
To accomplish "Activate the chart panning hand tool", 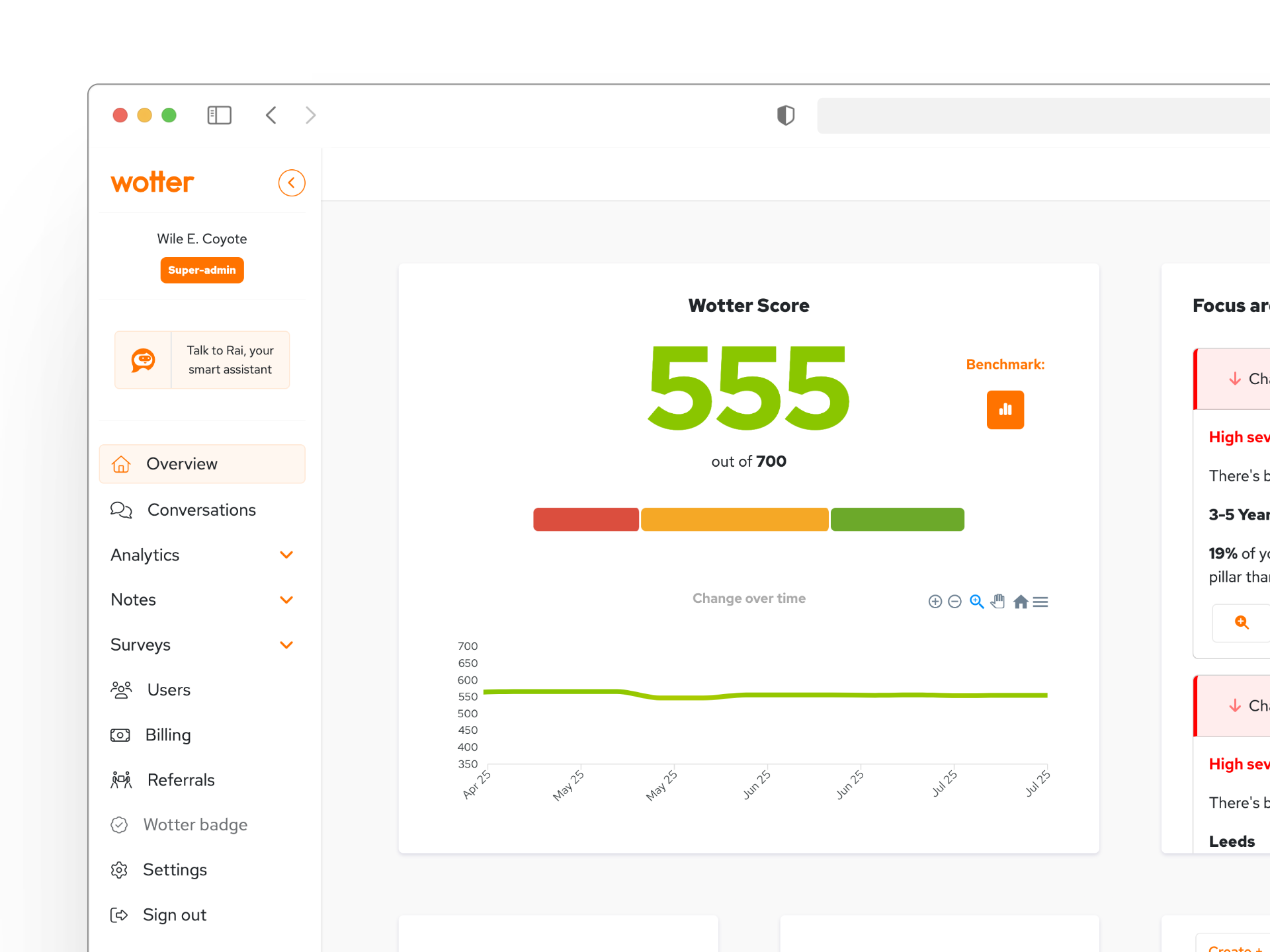I will pyautogui.click(x=998, y=602).
